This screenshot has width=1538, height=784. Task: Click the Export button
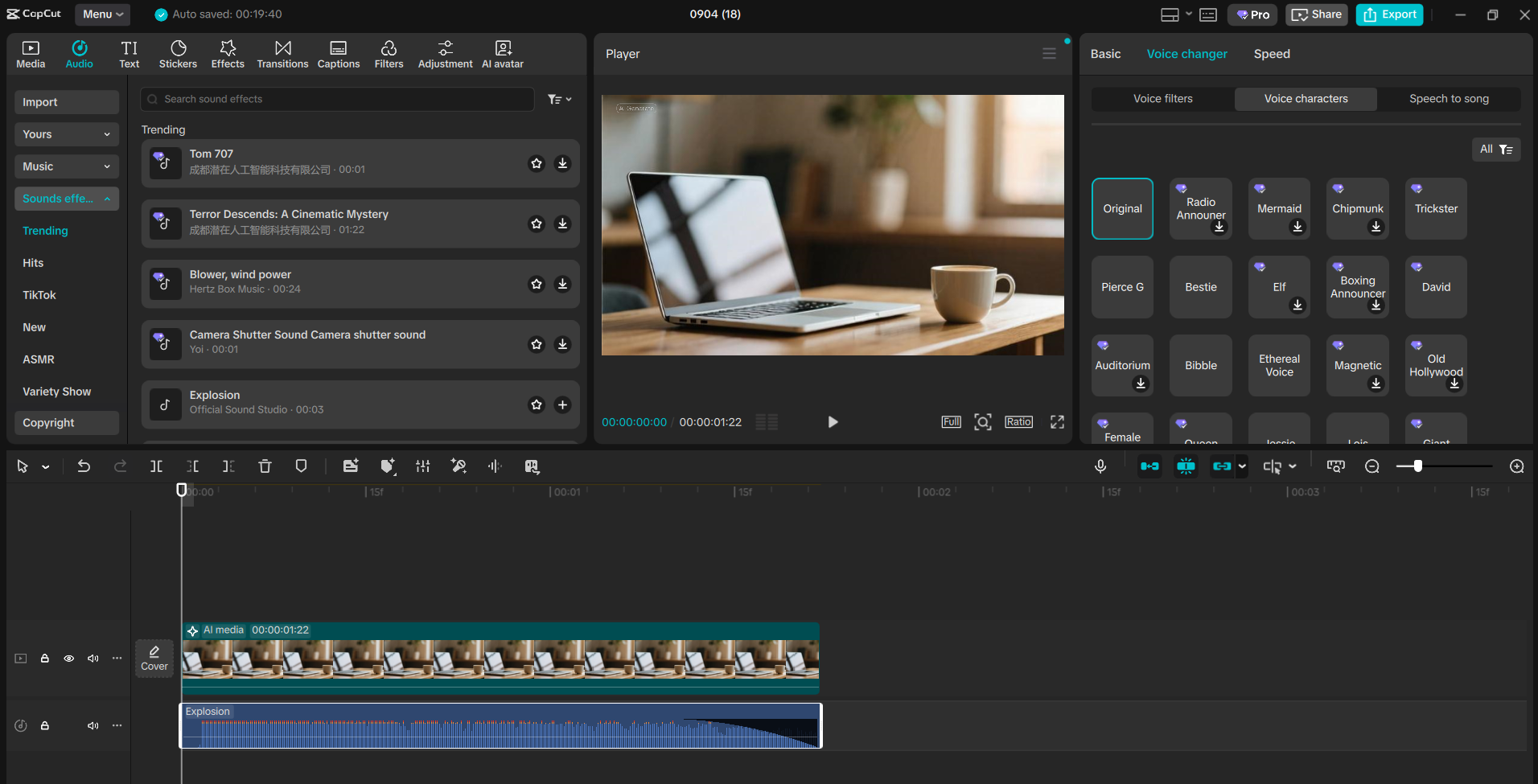click(1388, 14)
